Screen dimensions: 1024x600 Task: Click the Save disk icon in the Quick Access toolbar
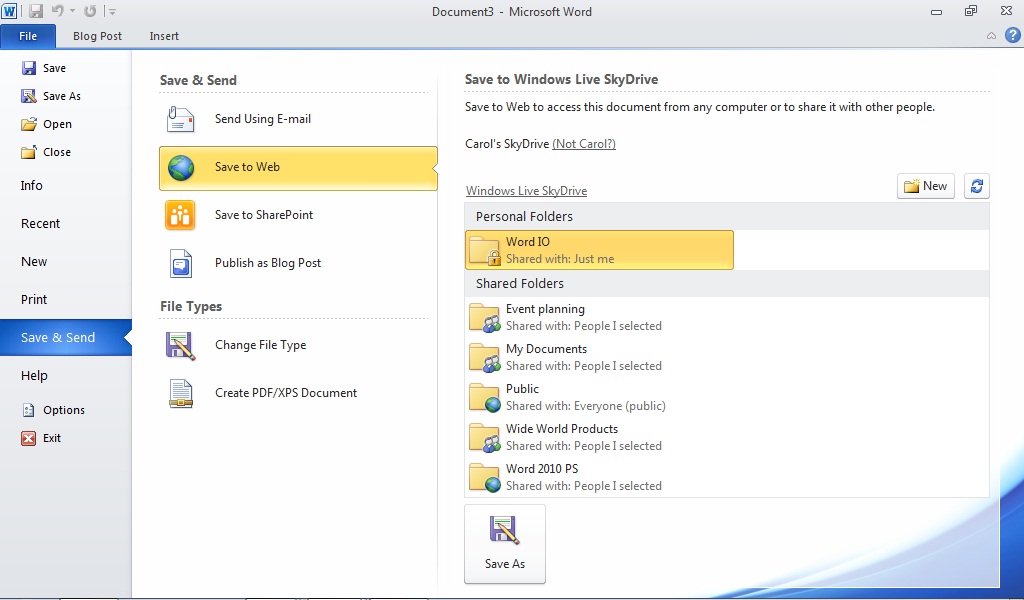click(35, 11)
